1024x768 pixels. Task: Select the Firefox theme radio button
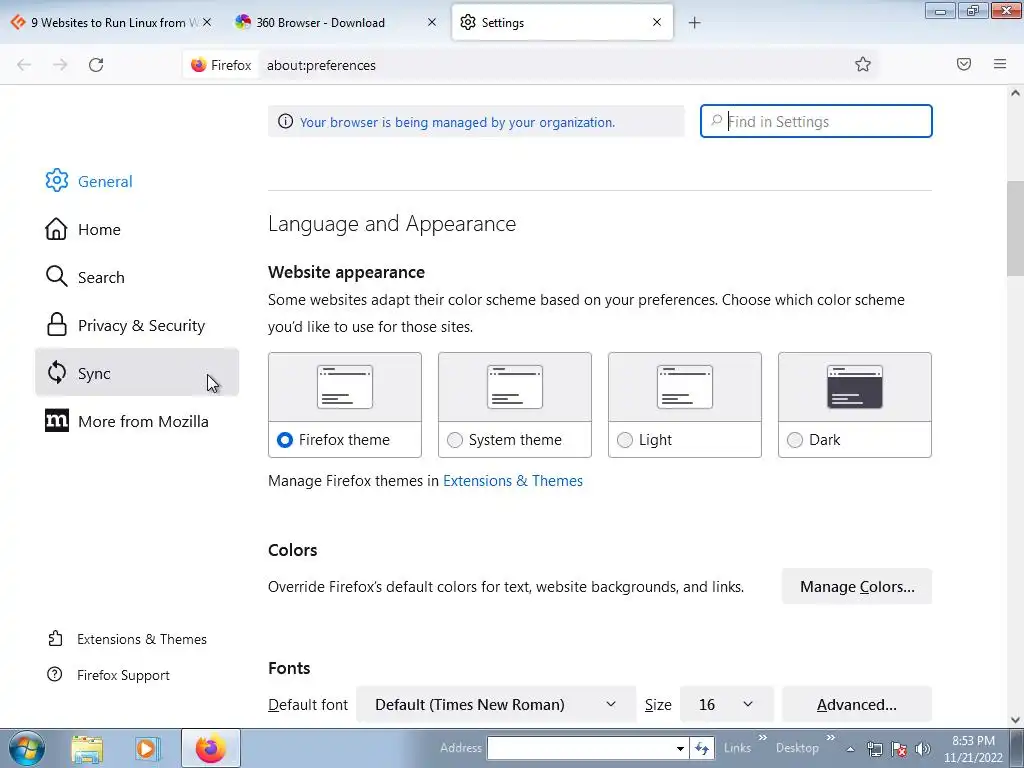point(285,440)
